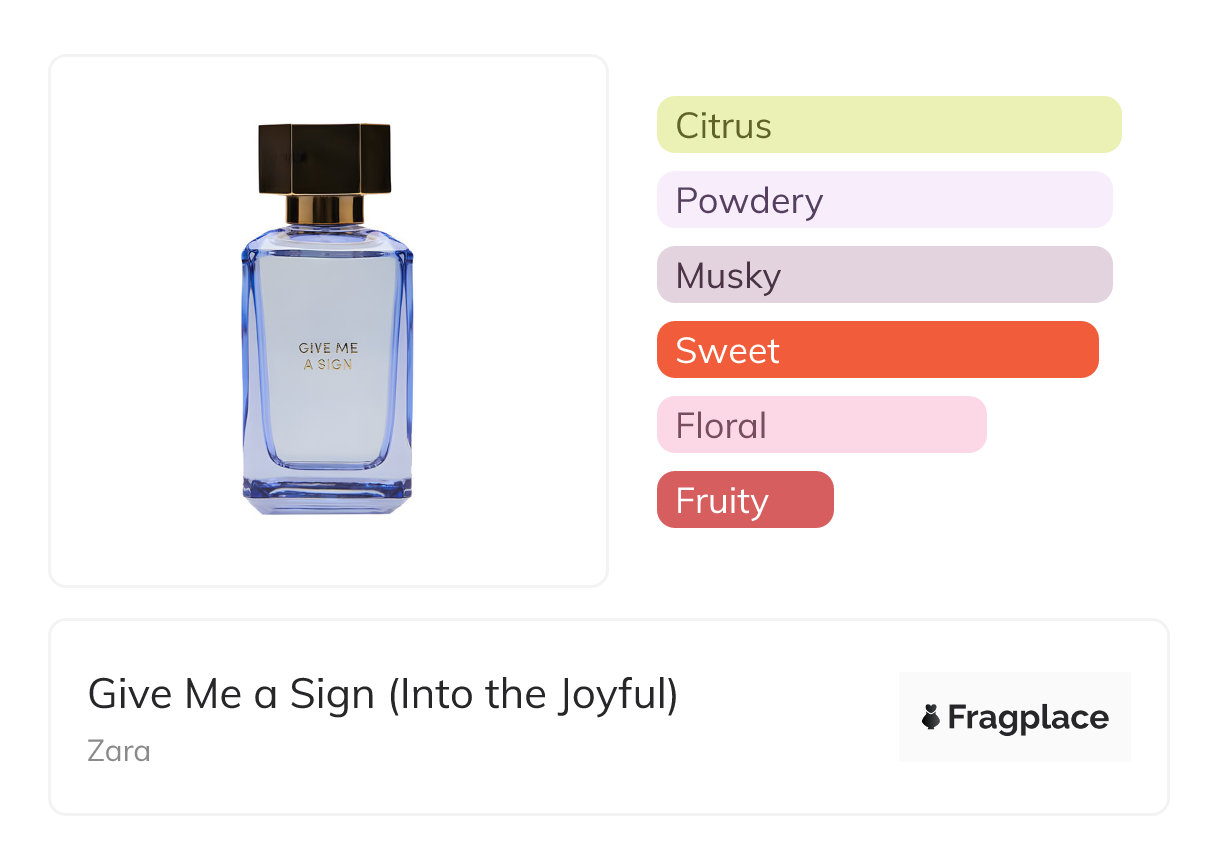Click the thick glass base of bottle

(327, 494)
